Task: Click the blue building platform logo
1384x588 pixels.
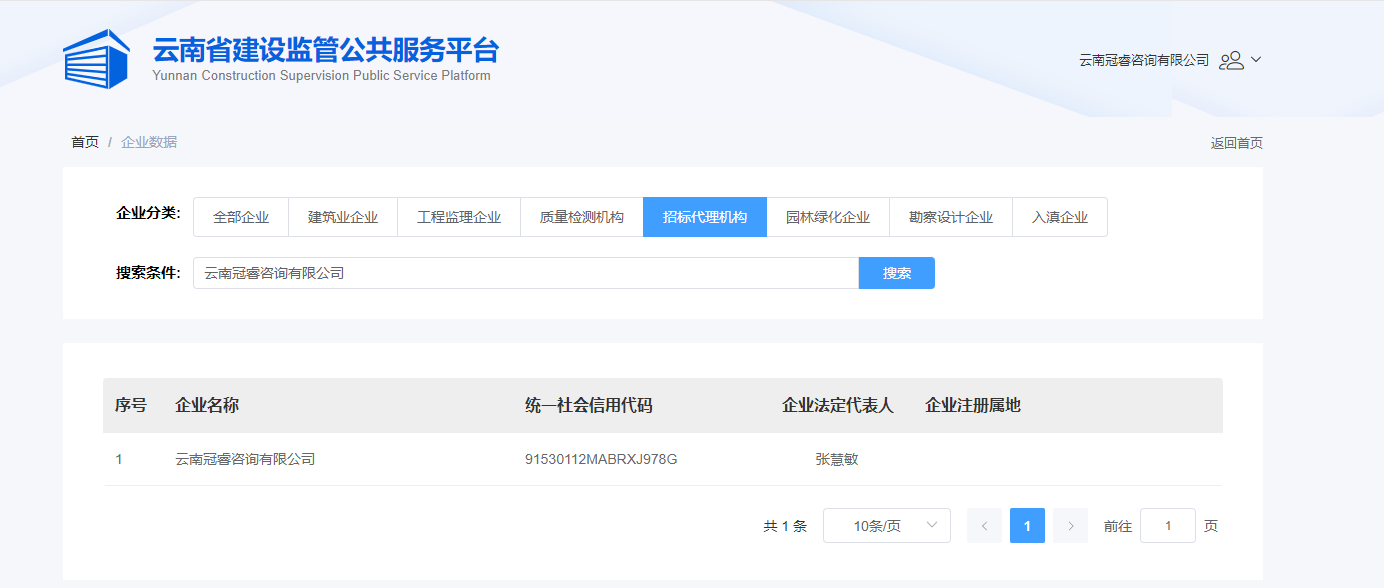Action: coord(96,59)
